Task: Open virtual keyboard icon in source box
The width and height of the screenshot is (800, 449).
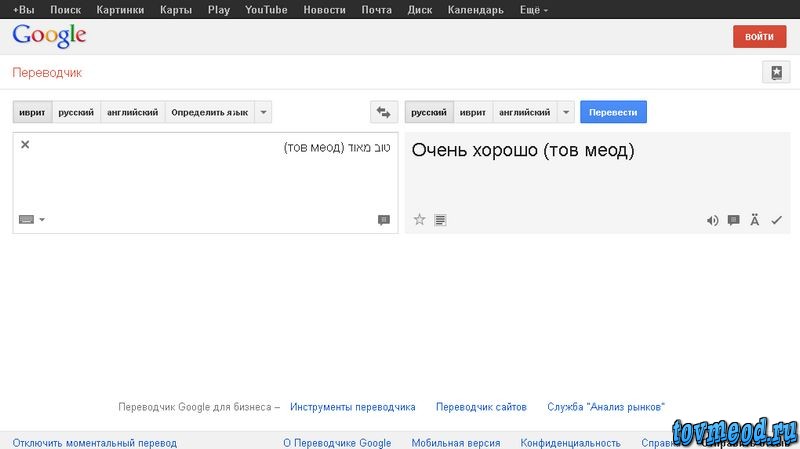Action: pos(26,219)
